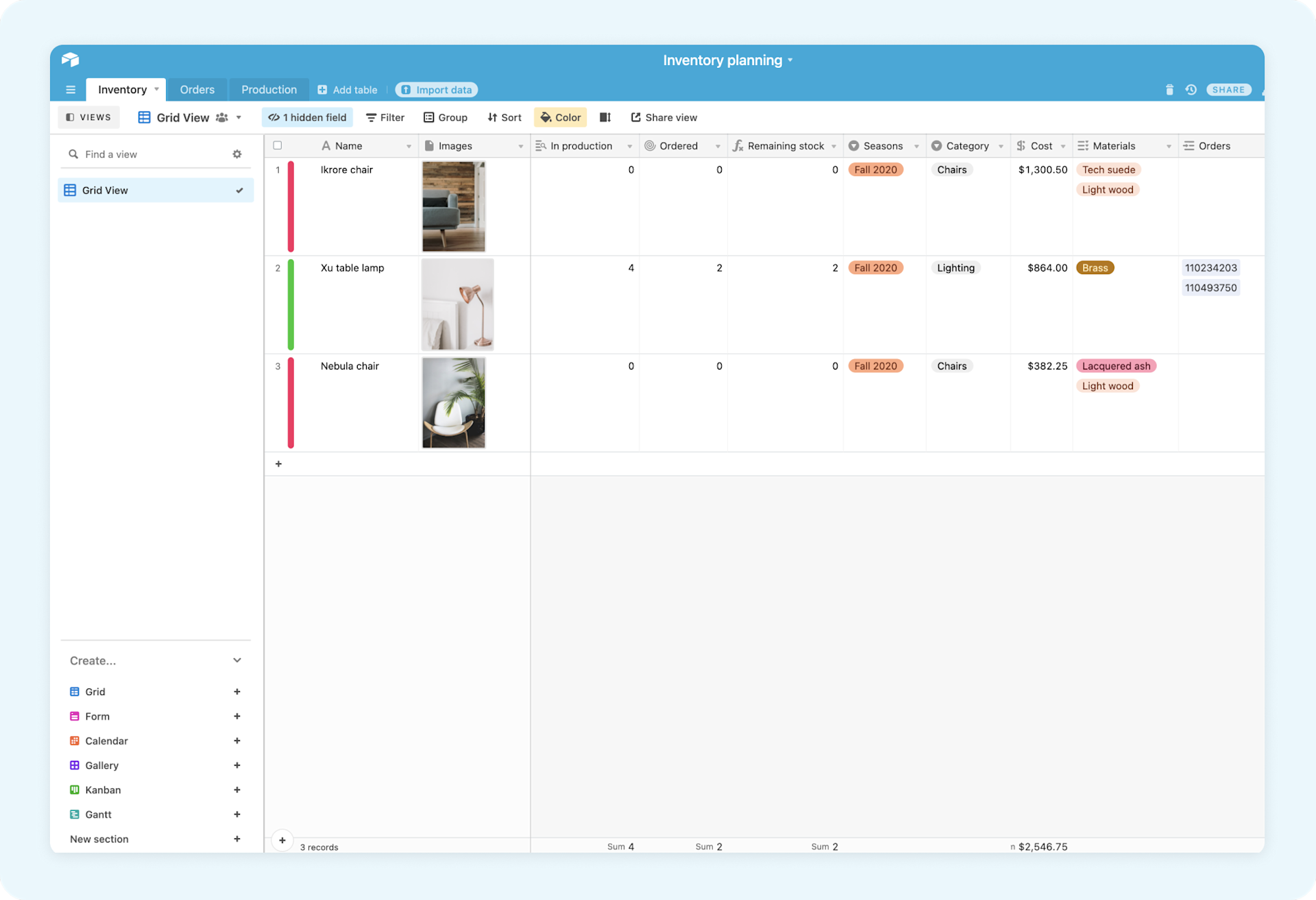Open the sidebar hamburger menu

(71, 90)
